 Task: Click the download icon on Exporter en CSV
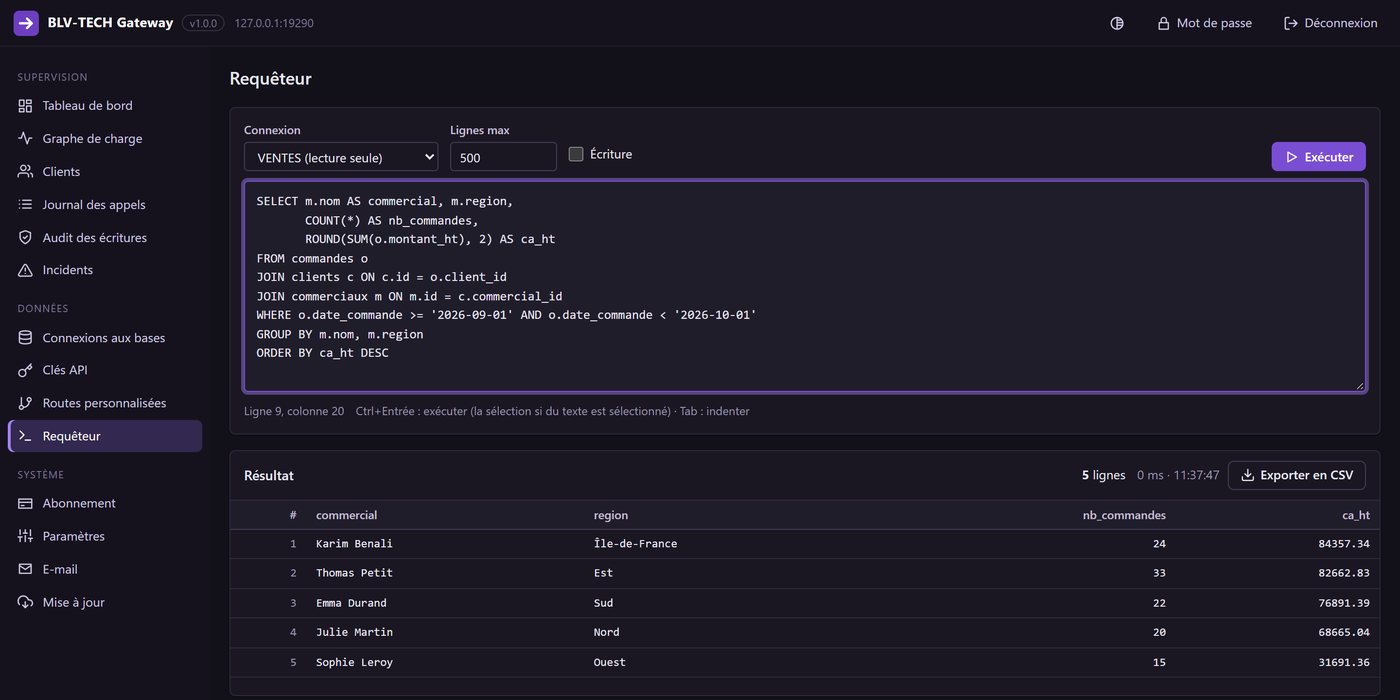[1247, 475]
